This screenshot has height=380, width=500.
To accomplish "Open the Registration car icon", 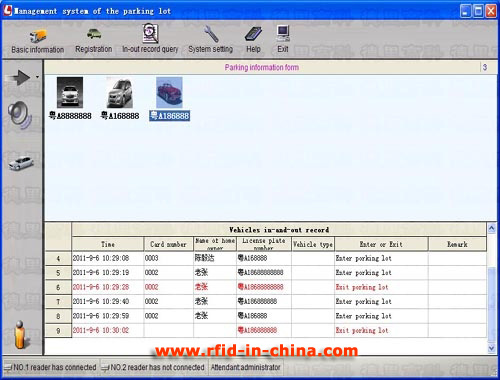I will 94,41.
